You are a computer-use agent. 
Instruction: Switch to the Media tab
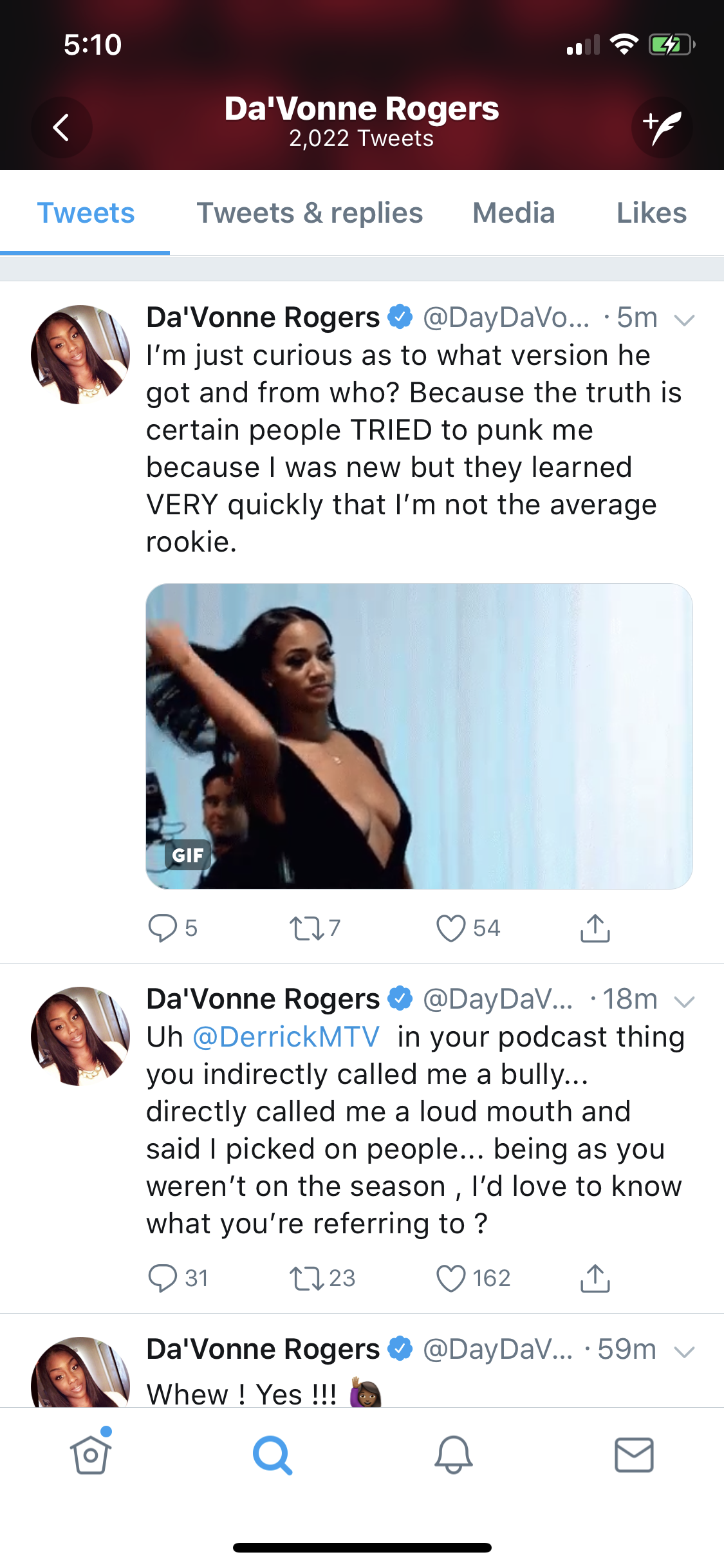(x=514, y=213)
